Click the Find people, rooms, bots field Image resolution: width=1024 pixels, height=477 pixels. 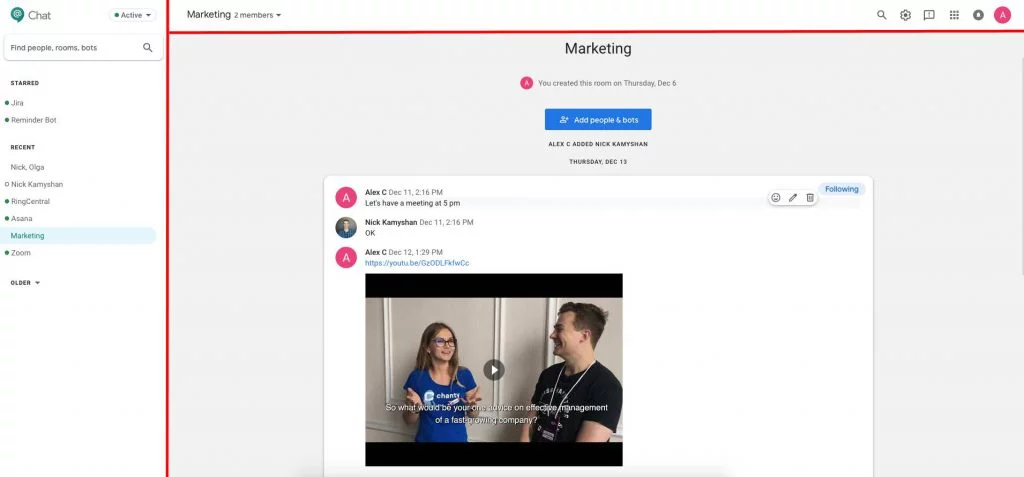tap(75, 47)
